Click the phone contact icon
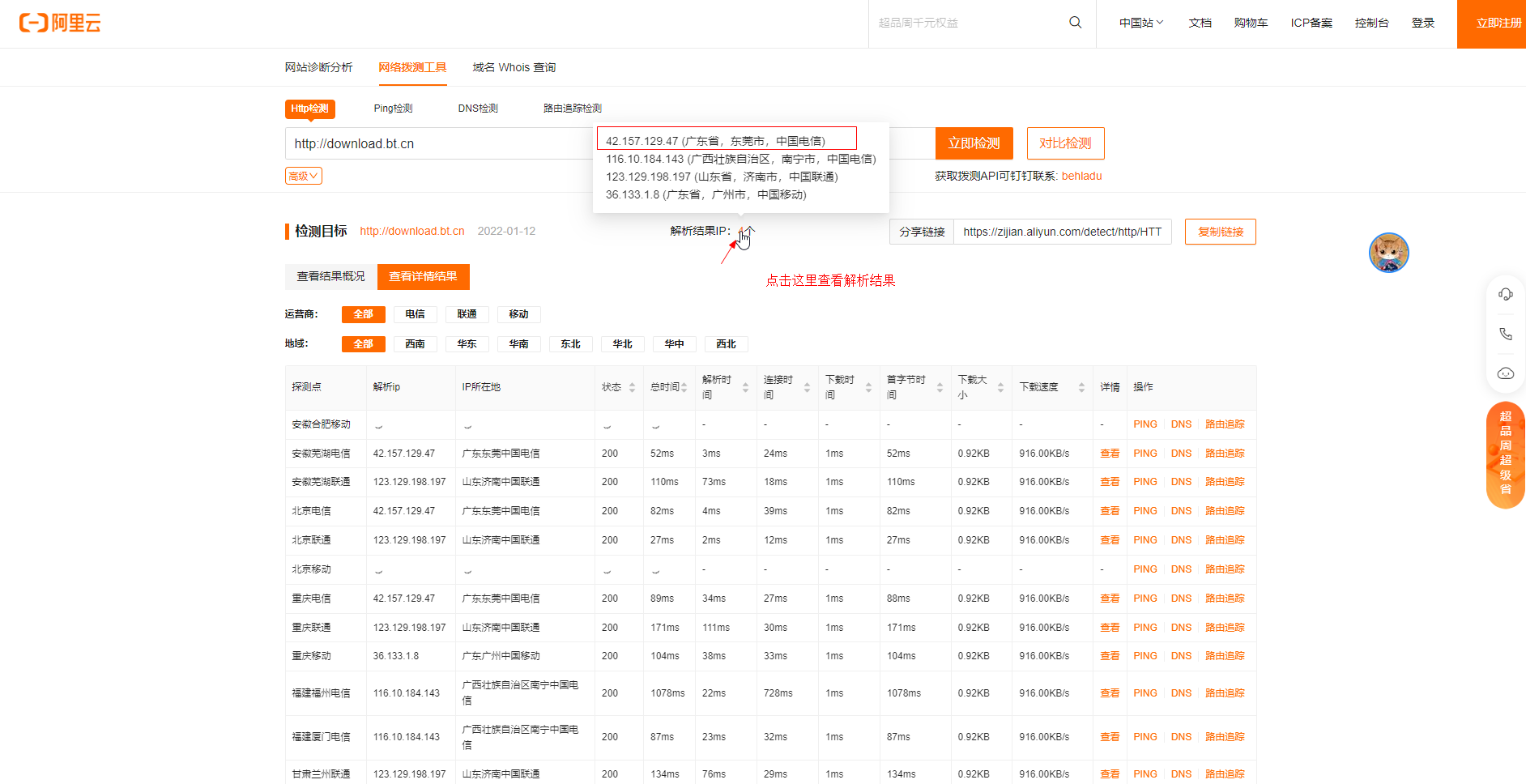1526x784 pixels. click(1506, 334)
